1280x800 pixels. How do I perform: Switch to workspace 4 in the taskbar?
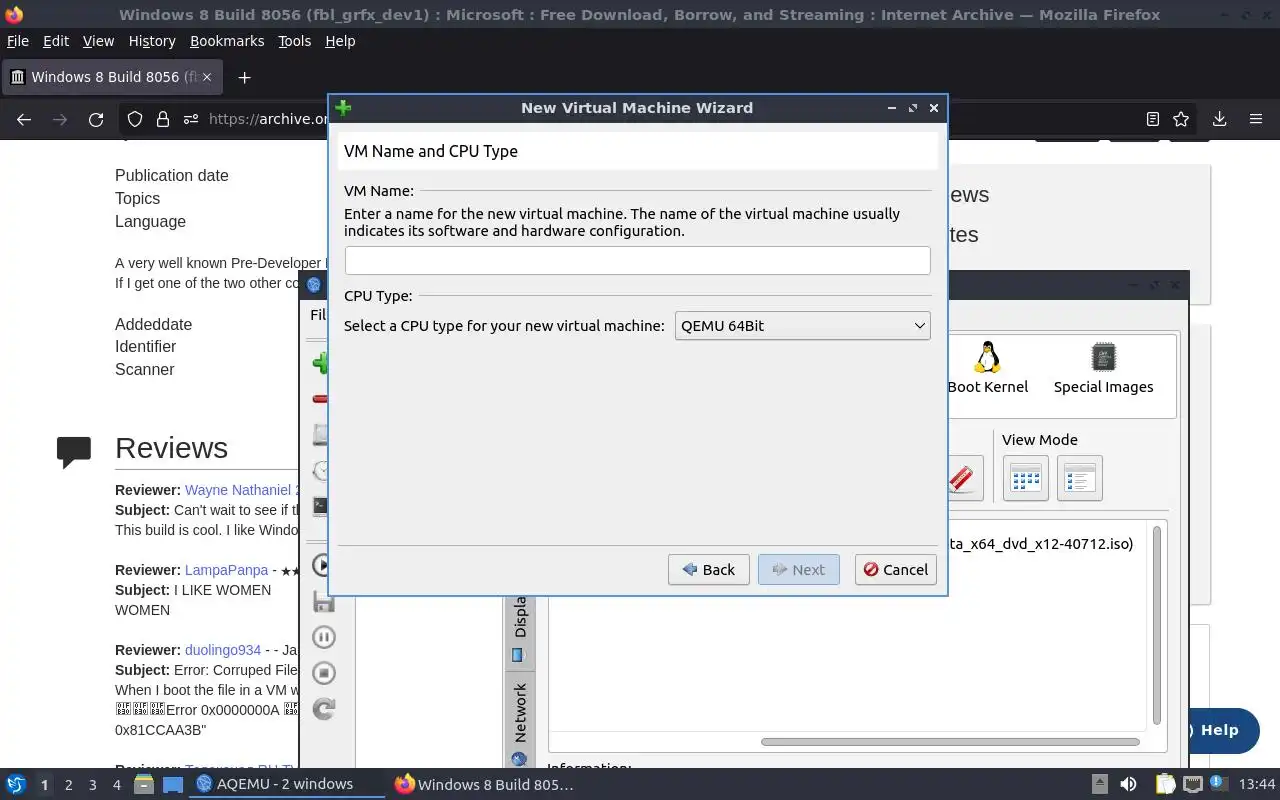[117, 785]
